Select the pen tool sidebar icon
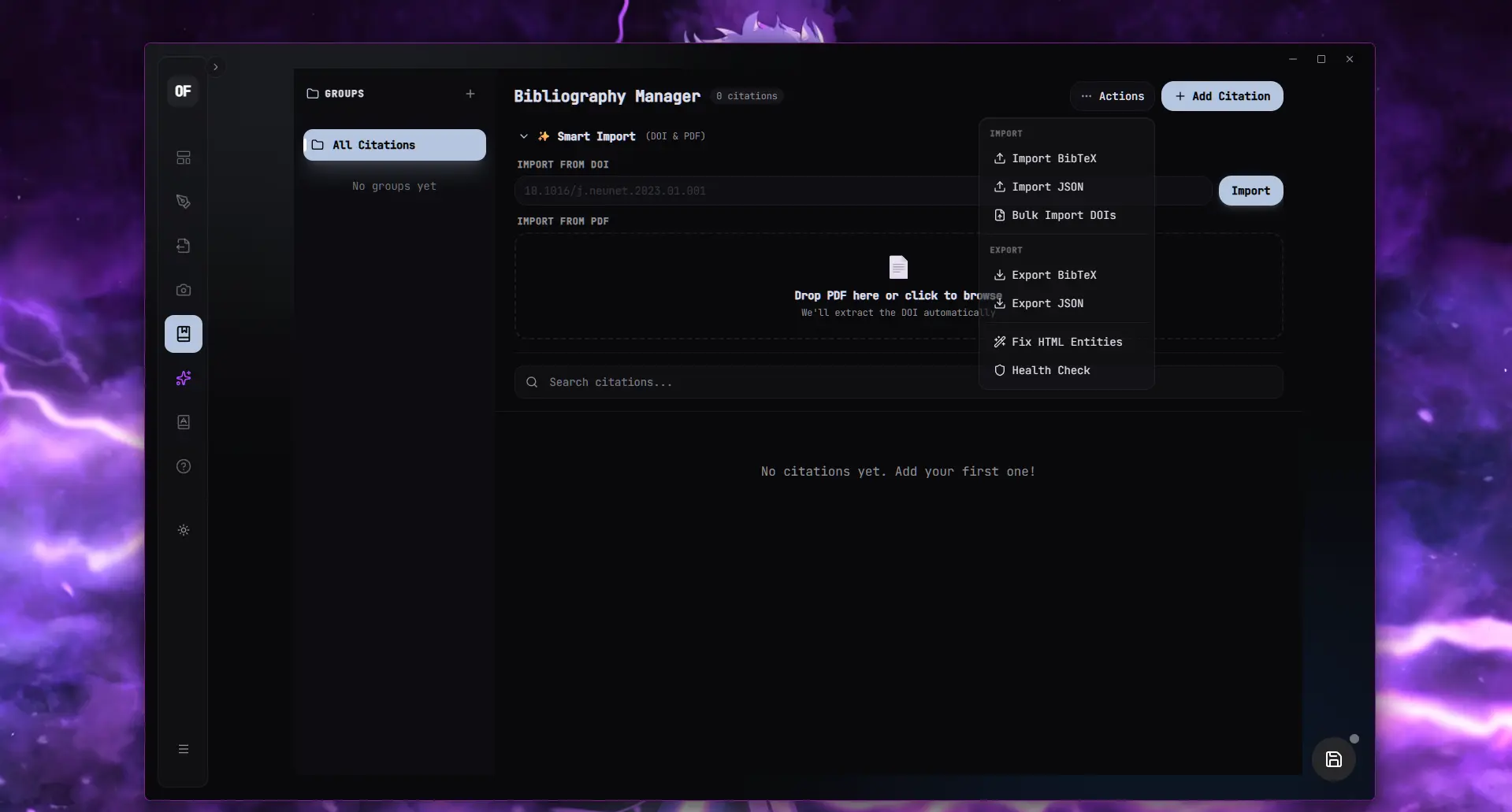Screen dimensions: 1512x812 [x=184, y=202]
